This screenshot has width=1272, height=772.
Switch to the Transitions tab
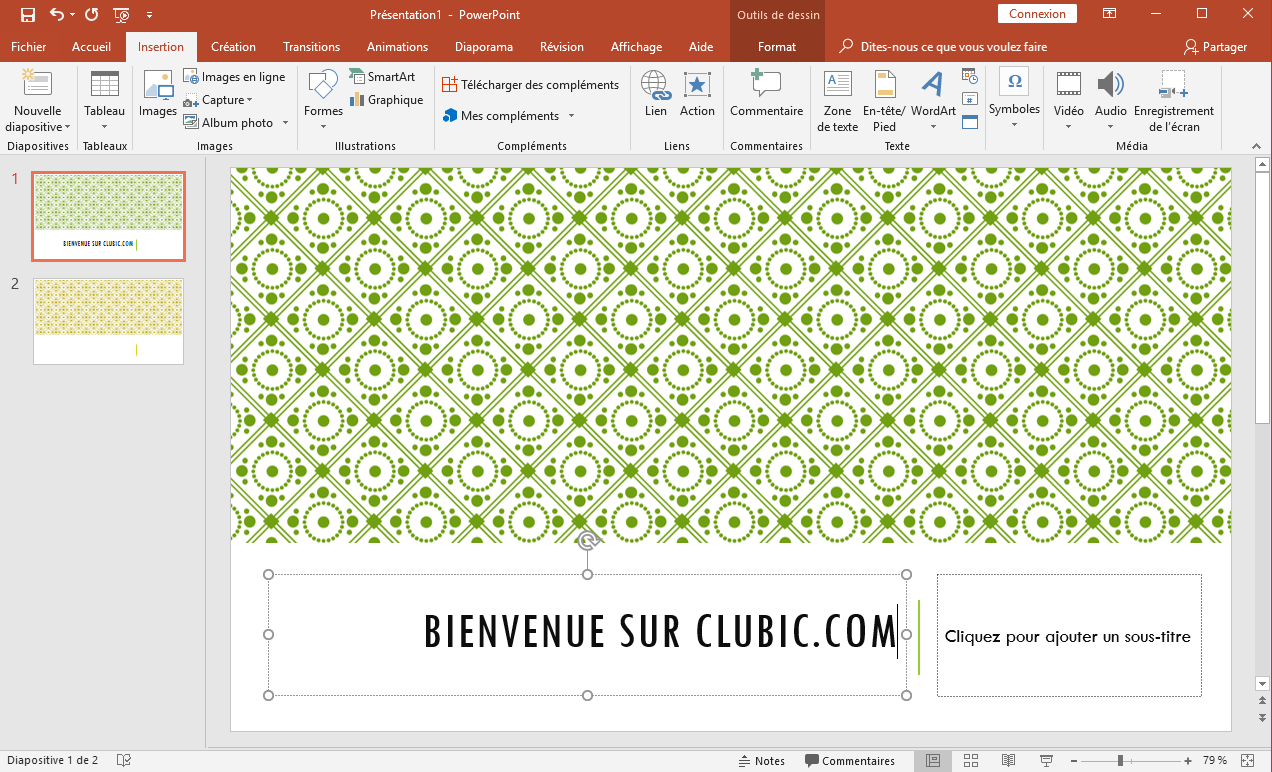(311, 47)
